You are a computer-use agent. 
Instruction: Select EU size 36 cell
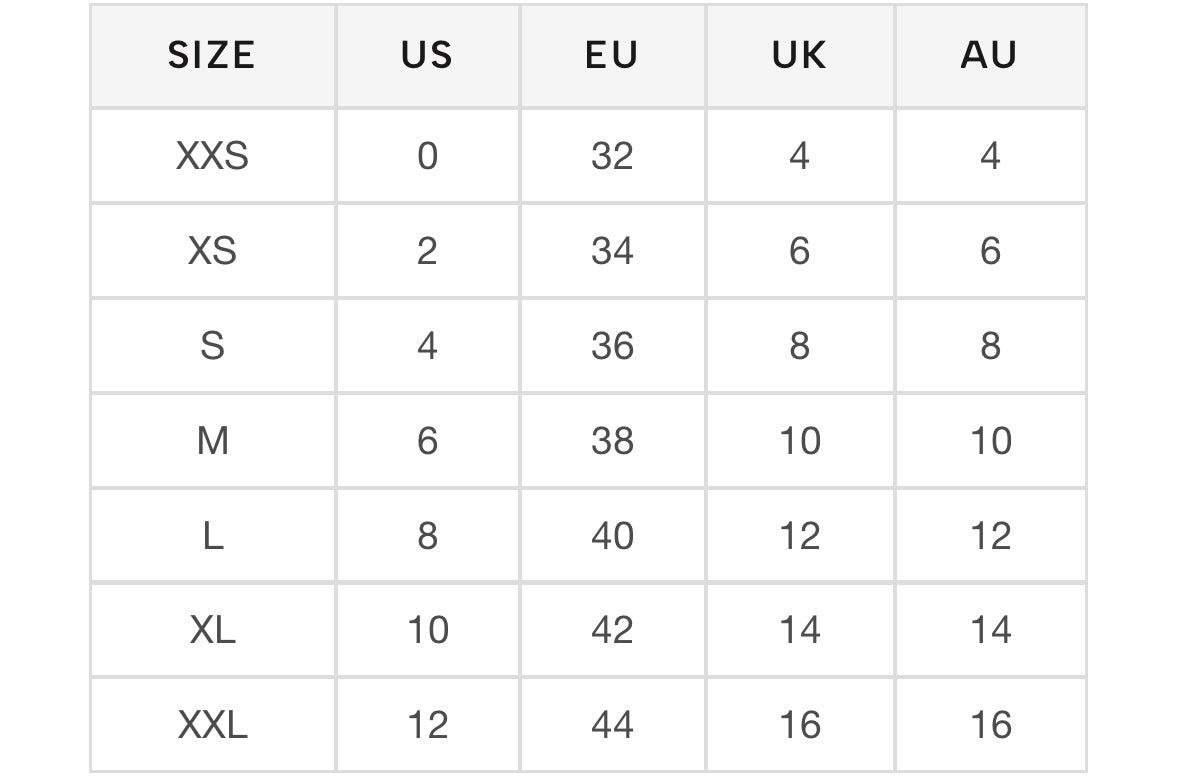tap(612, 346)
